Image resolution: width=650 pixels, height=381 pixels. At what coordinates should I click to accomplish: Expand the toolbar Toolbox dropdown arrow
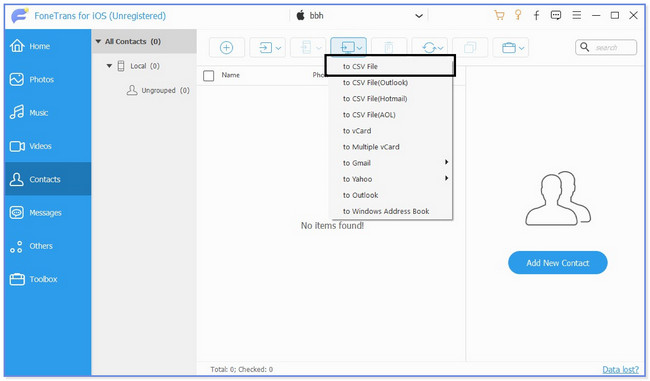(x=521, y=48)
